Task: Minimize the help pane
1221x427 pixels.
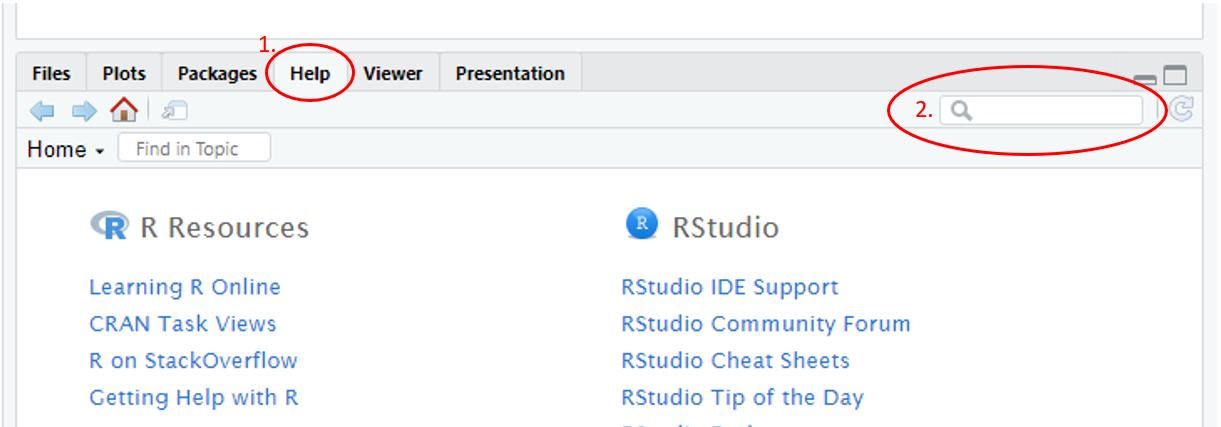Action: pos(1146,80)
